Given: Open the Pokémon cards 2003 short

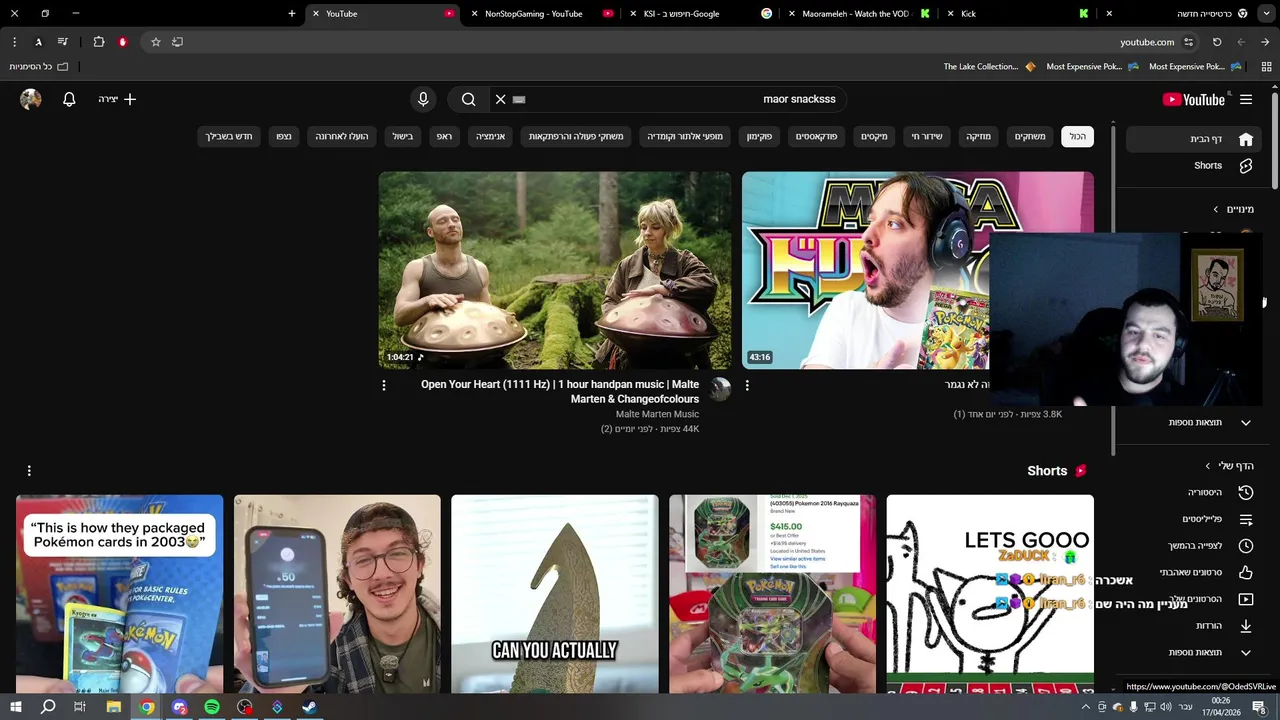Looking at the screenshot, I should 119,594.
